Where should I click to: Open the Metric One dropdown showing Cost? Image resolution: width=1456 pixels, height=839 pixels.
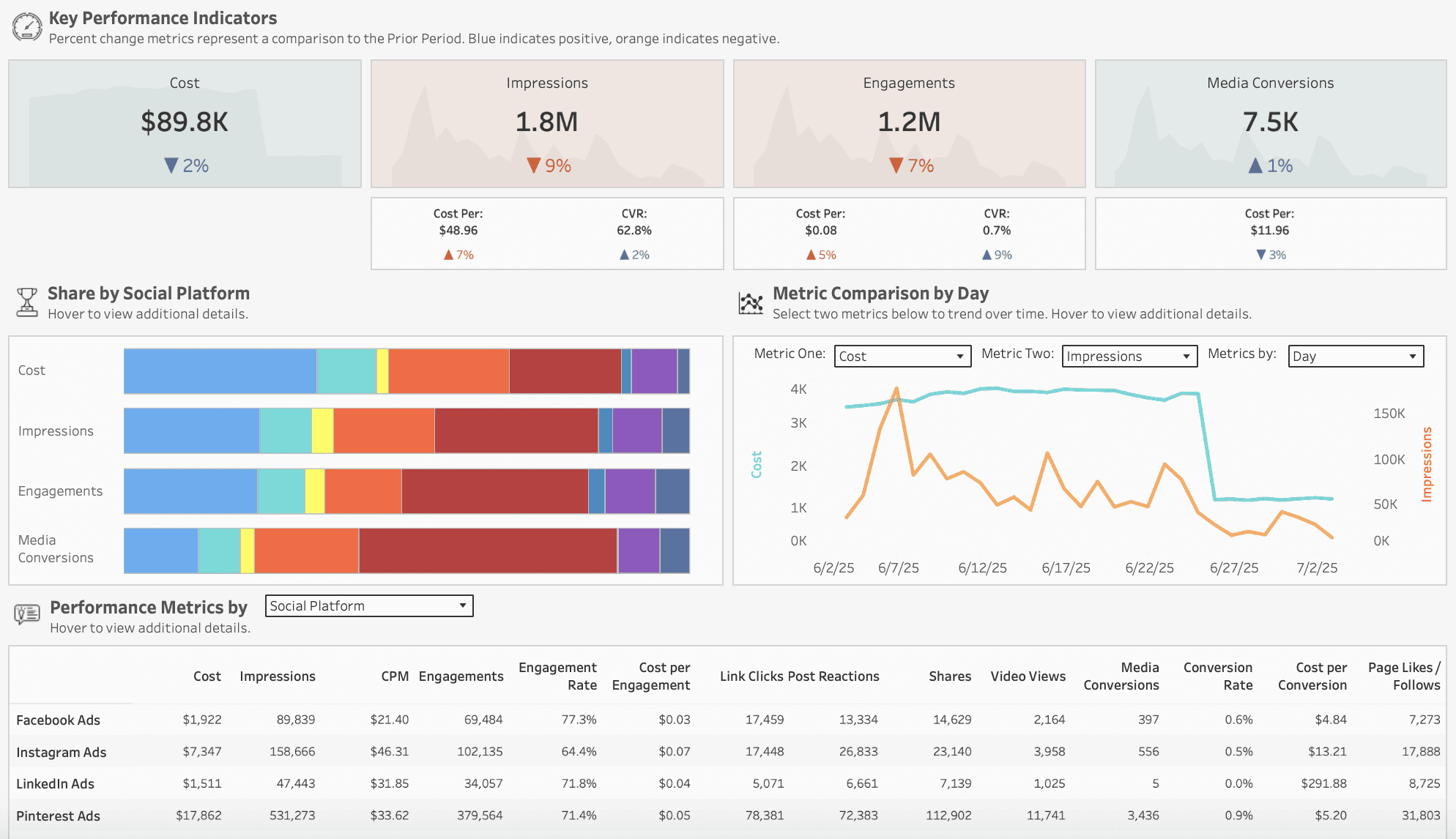(902, 357)
